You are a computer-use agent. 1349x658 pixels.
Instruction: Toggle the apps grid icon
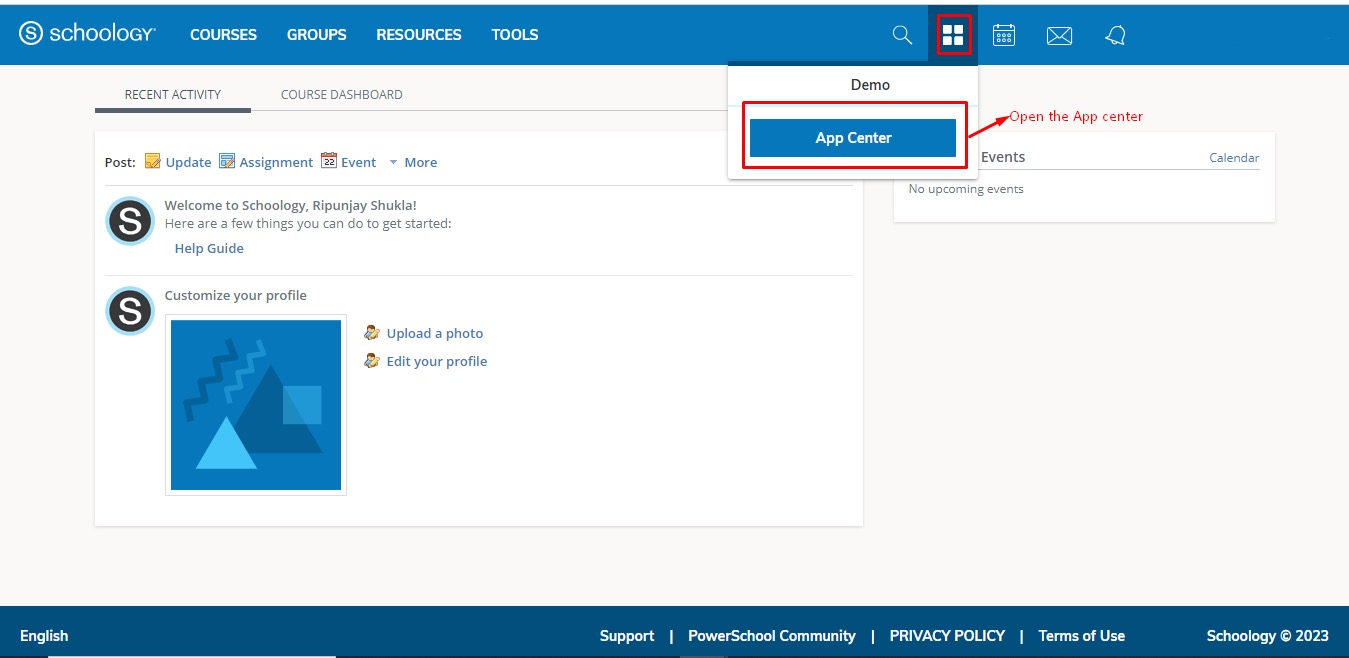tap(953, 36)
